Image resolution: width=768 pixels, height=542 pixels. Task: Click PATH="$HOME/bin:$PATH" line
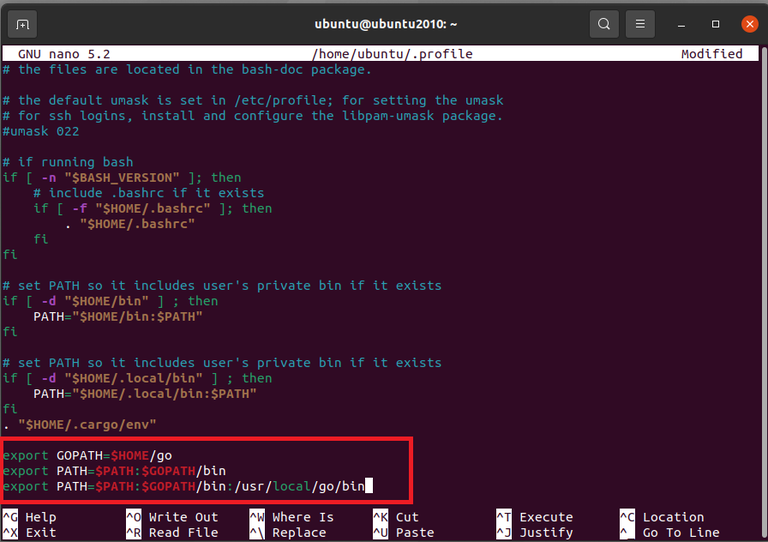click(x=118, y=316)
